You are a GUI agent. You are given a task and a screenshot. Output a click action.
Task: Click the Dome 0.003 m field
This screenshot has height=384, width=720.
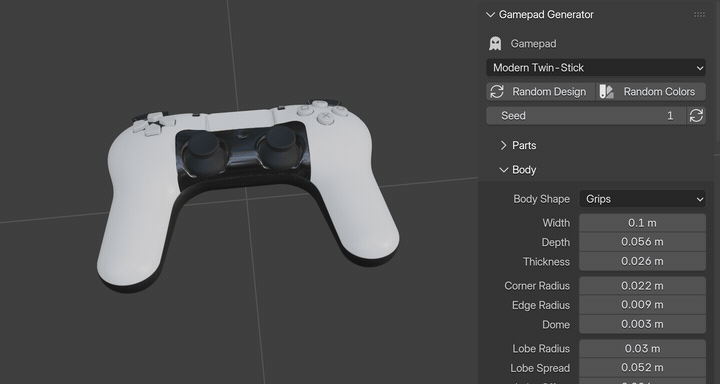(x=642, y=324)
